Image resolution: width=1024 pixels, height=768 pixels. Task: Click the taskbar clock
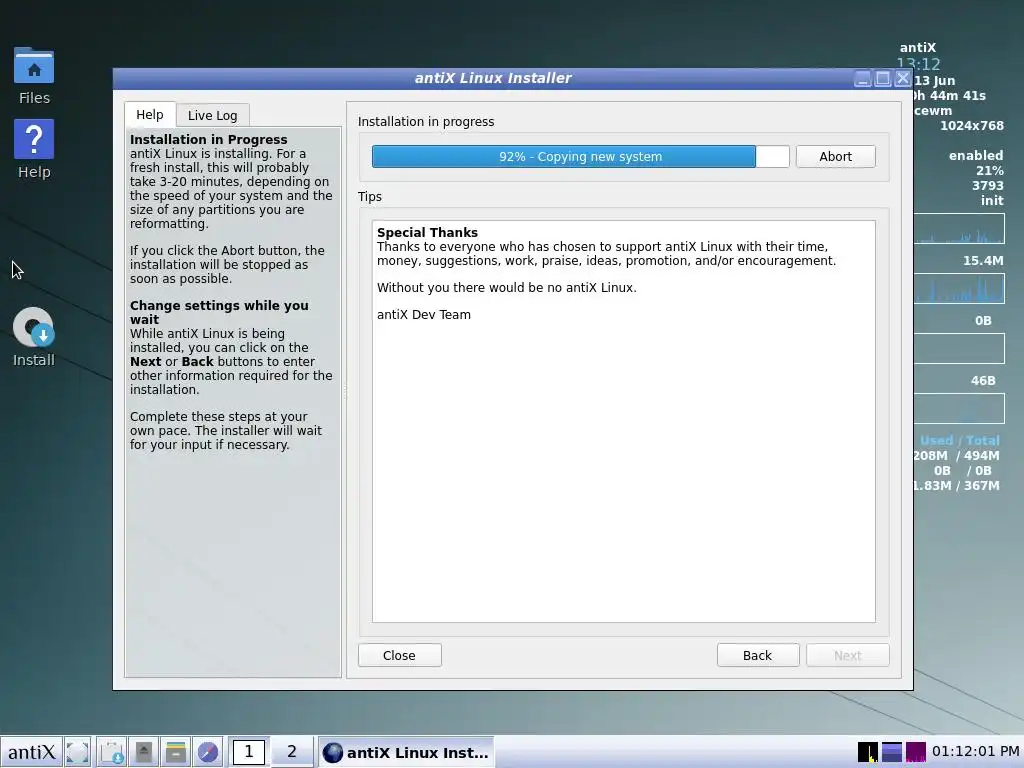point(976,752)
